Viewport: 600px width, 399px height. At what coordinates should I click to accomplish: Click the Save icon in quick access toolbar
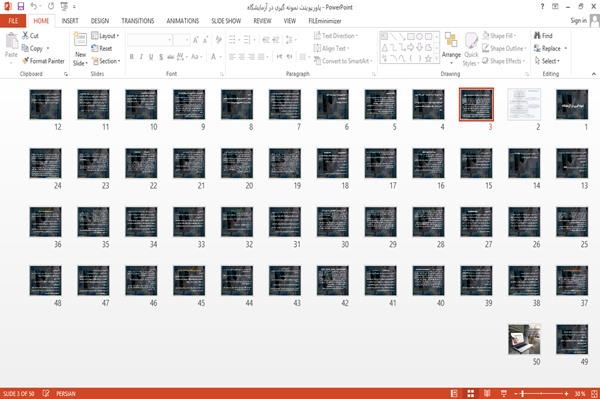pos(21,6)
